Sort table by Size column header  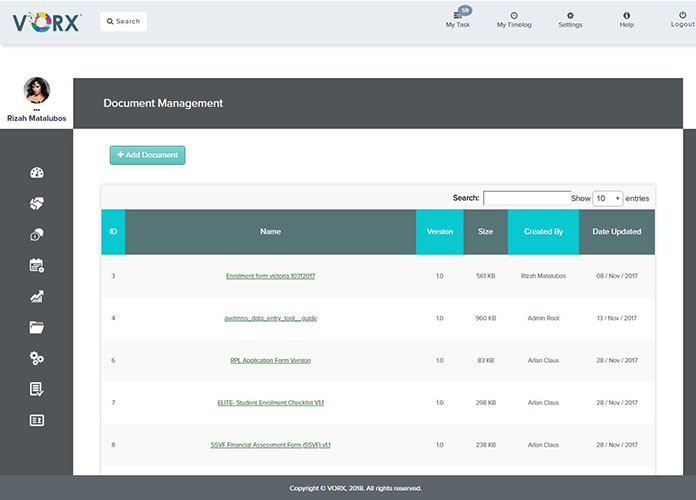click(x=486, y=231)
